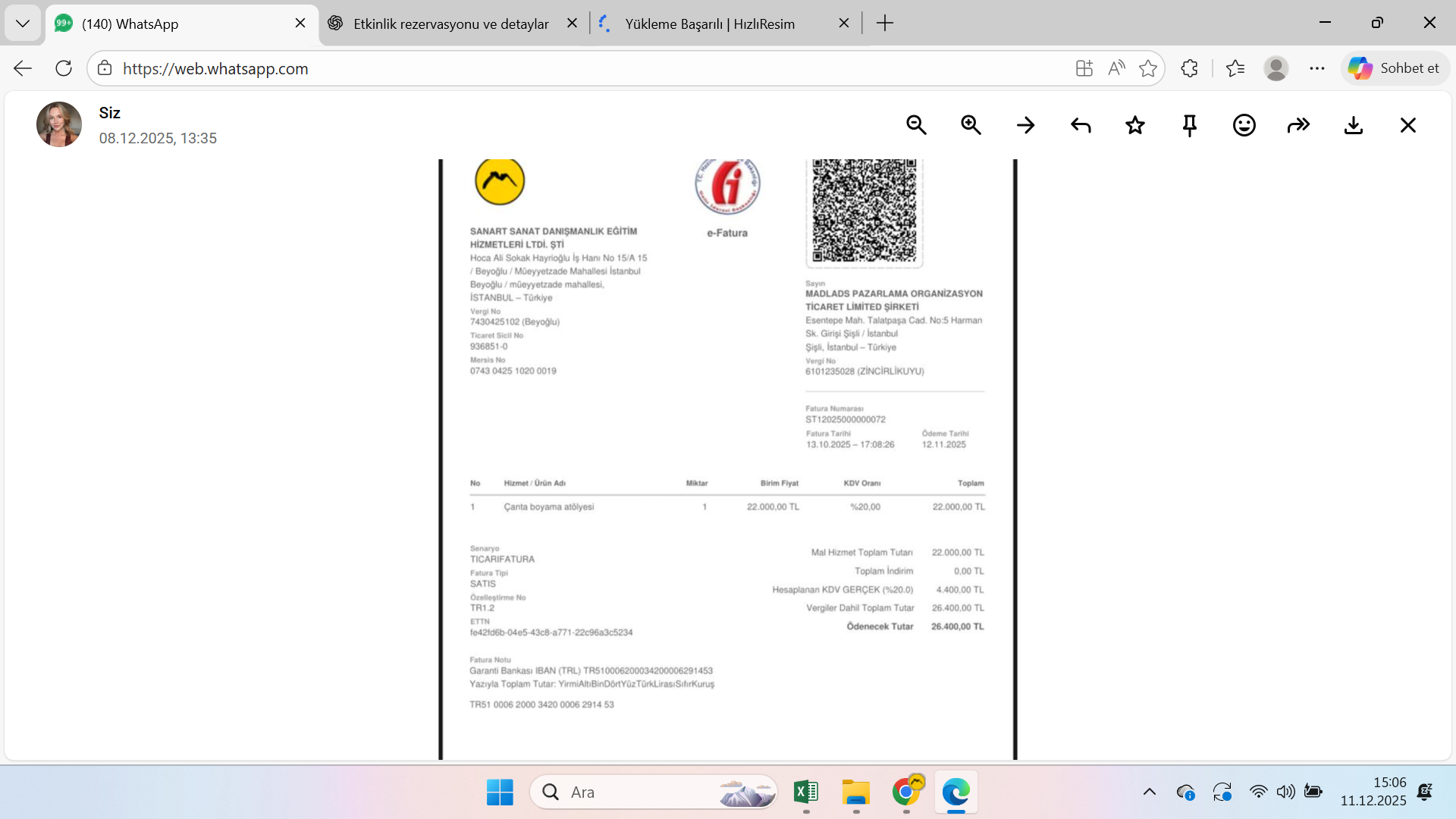1456x819 pixels.
Task: Close the HızlıResim tab
Action: point(844,24)
